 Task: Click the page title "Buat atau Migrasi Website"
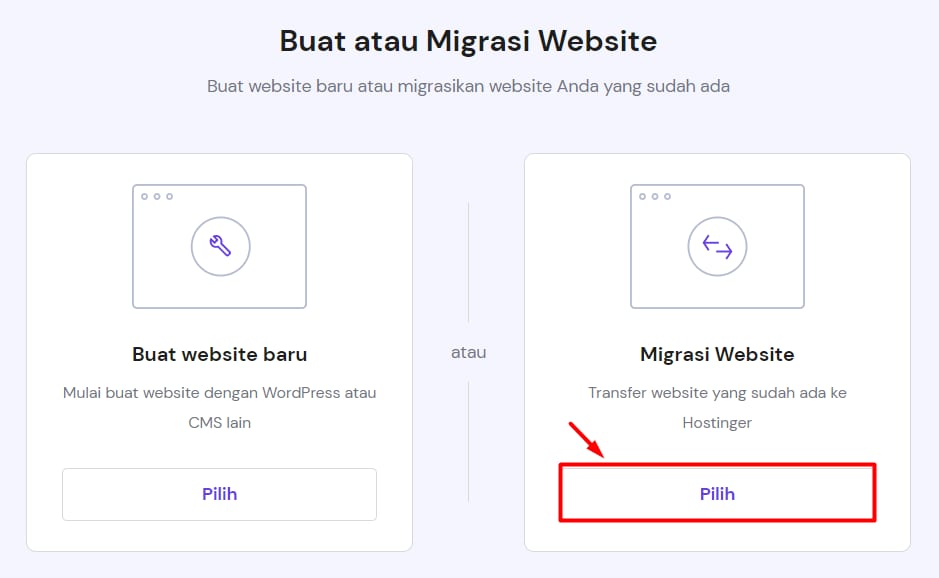pos(468,41)
